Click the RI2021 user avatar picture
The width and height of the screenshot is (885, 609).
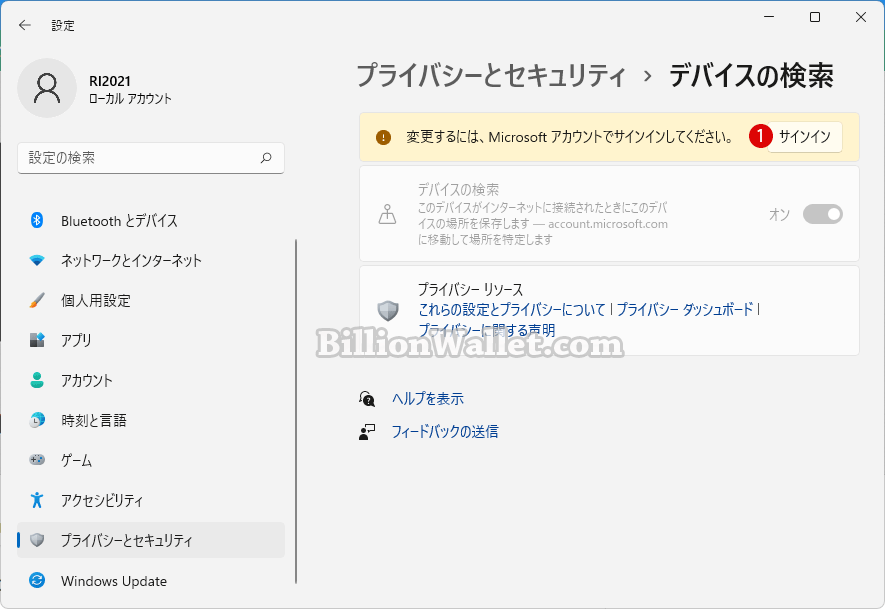(47, 88)
